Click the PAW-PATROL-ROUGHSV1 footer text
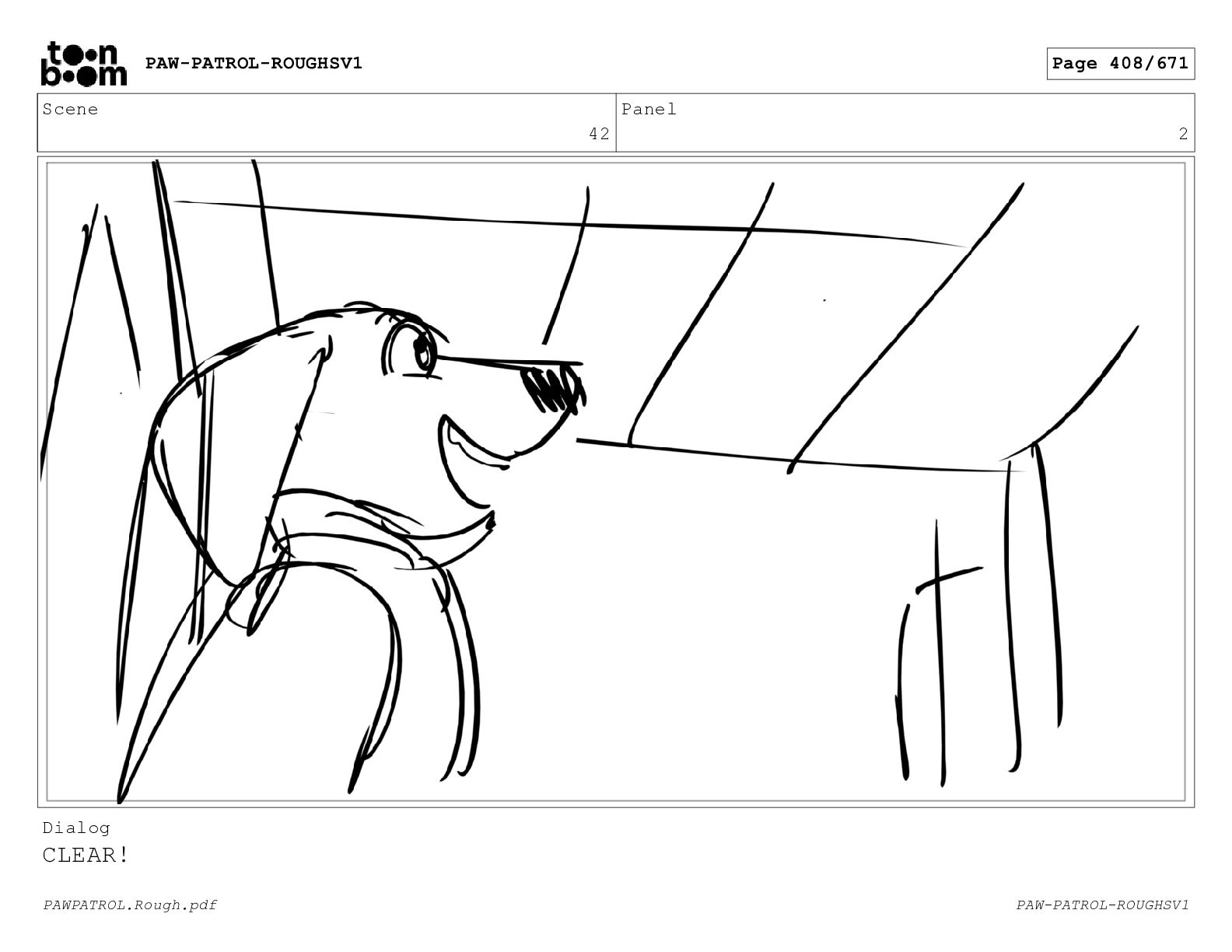Screen dimensions: 1232x952 click(x=1102, y=905)
